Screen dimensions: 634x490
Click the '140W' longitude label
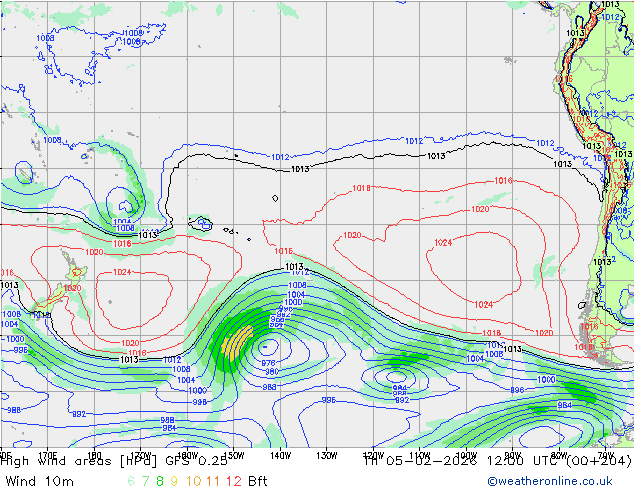280,456
